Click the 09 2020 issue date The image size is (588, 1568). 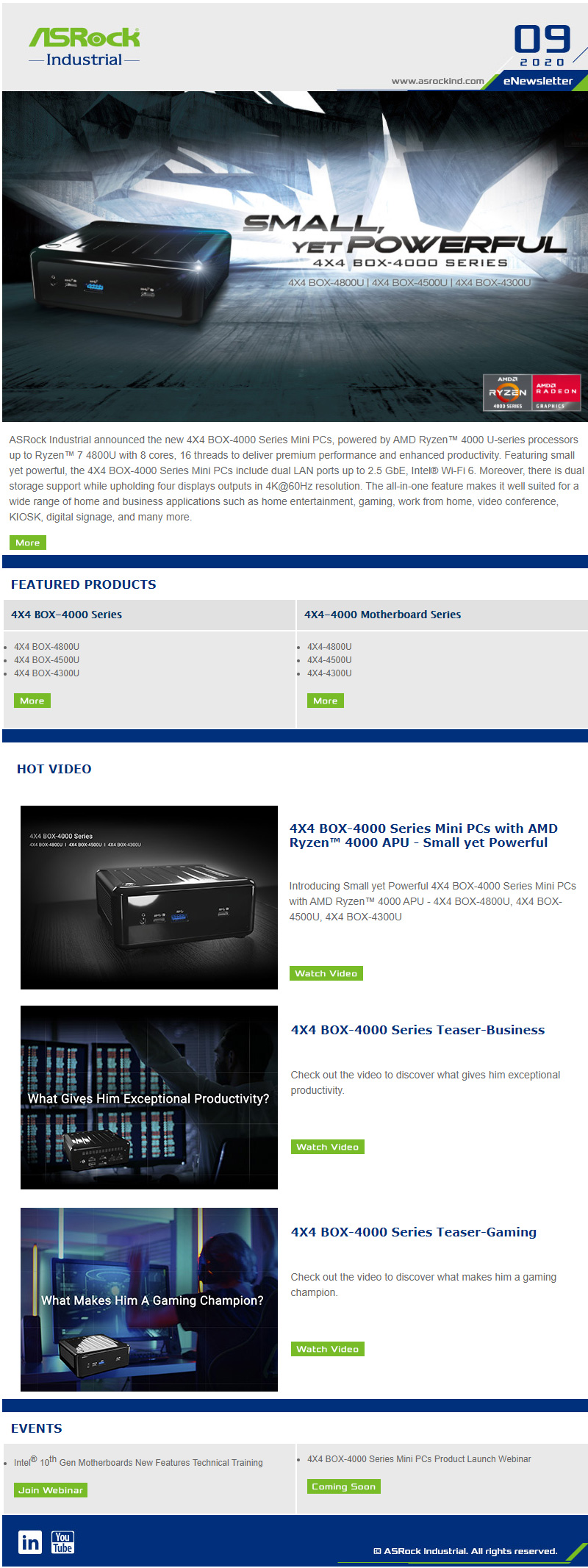coord(542,46)
